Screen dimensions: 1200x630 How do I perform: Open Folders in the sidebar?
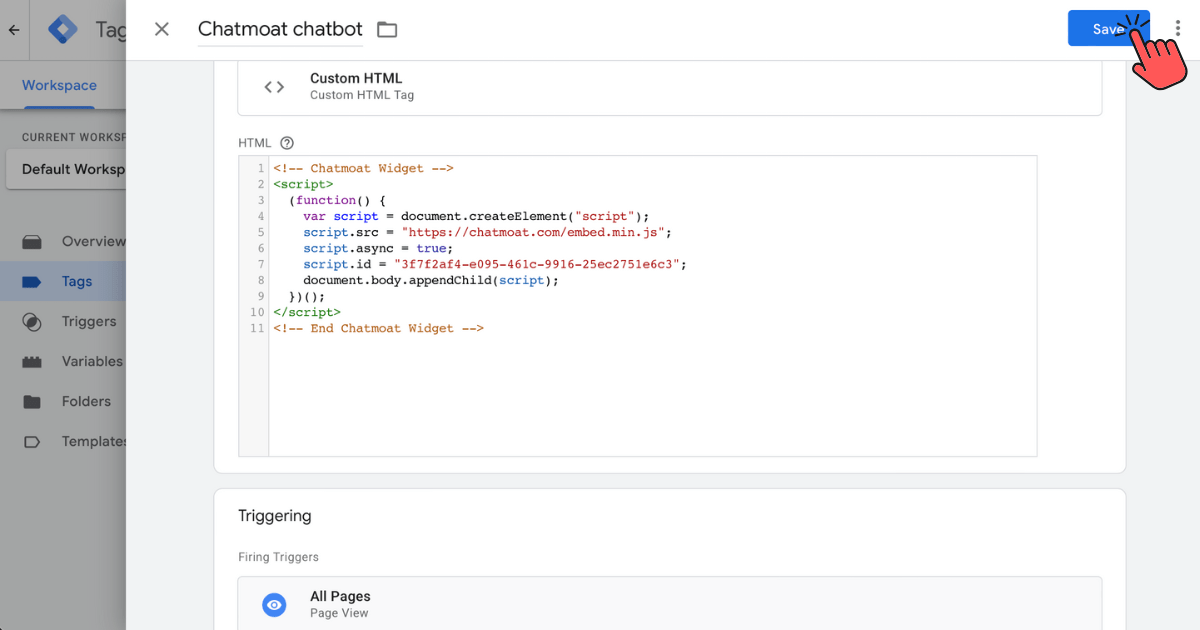click(x=86, y=401)
